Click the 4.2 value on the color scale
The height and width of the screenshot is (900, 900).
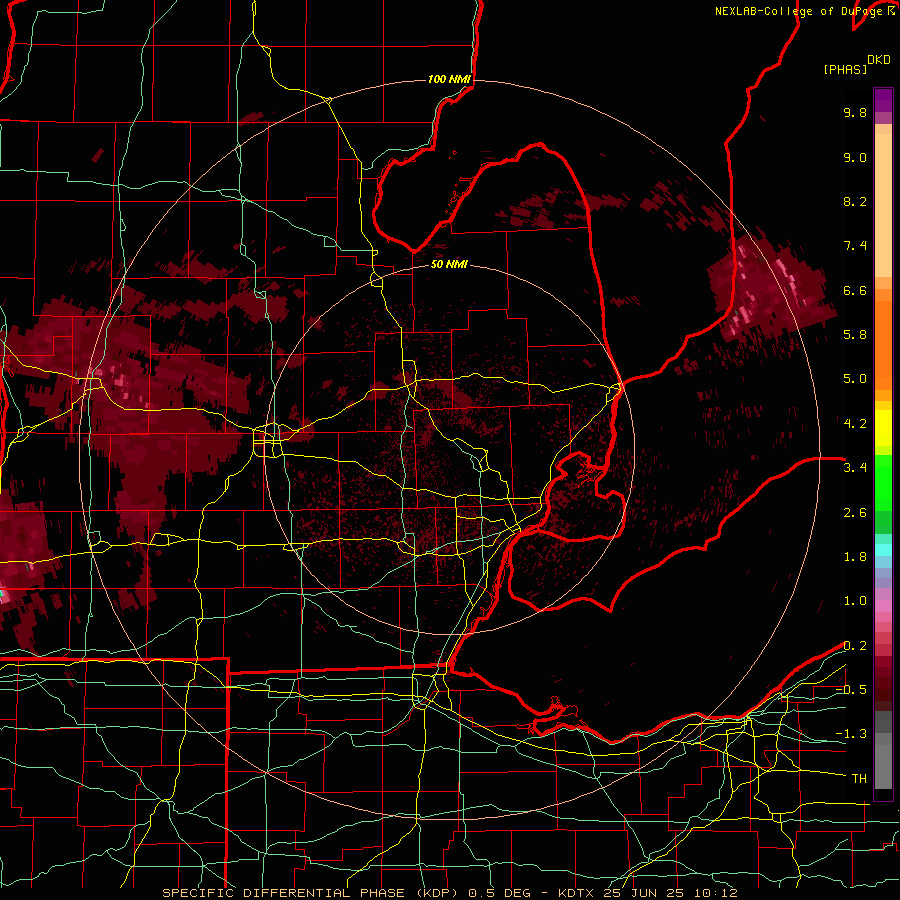[x=855, y=424]
